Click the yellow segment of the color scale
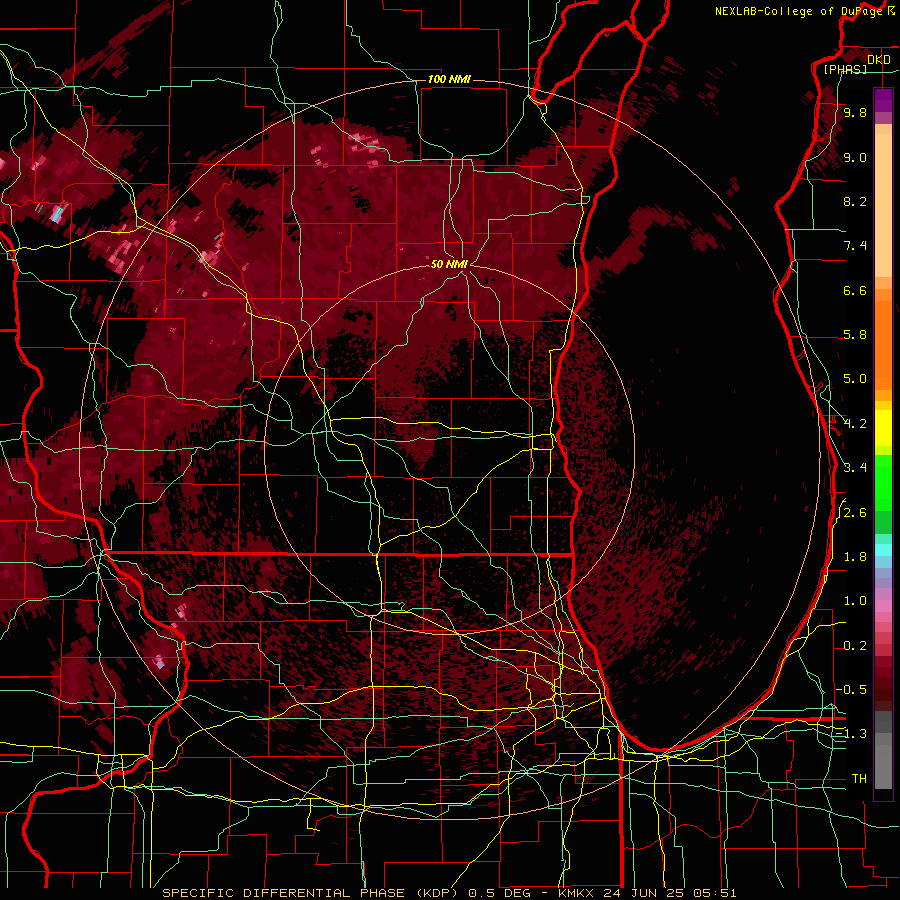The width and height of the screenshot is (900, 900). (x=883, y=428)
